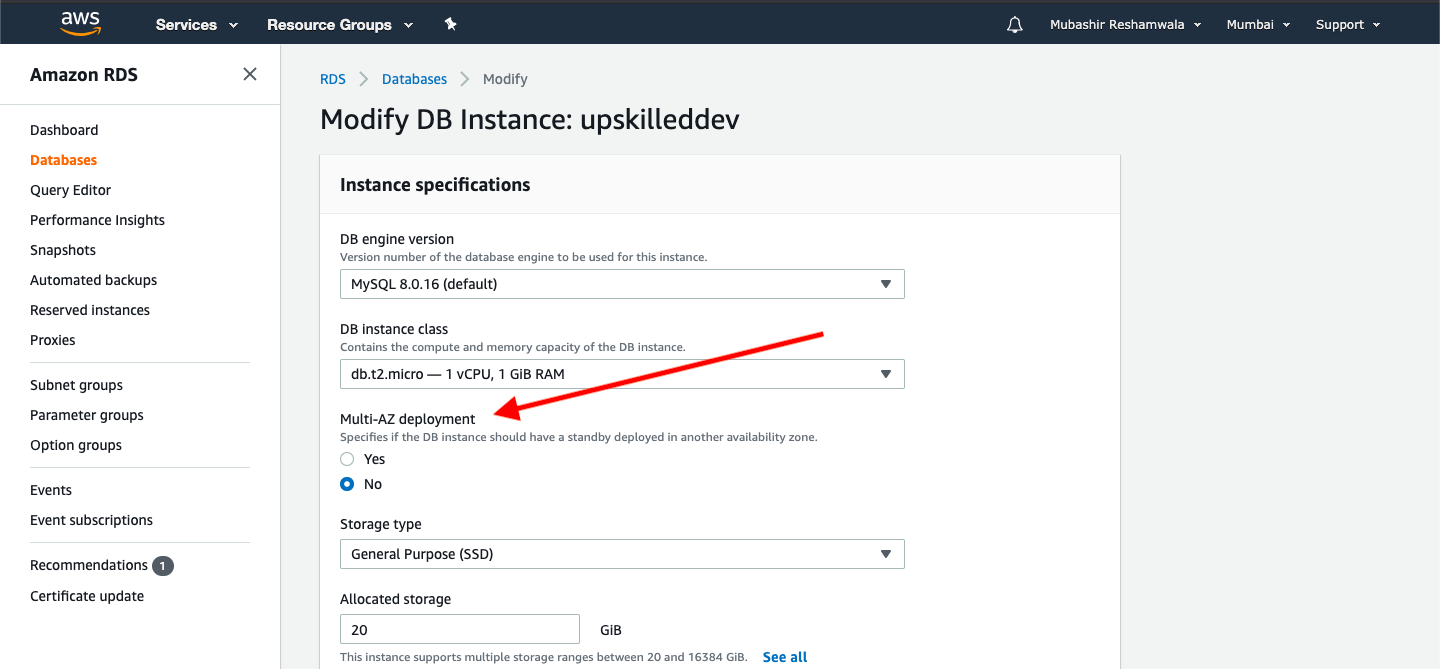Open Parameter groups in sidebar
The width and height of the screenshot is (1440, 669).
coord(87,415)
